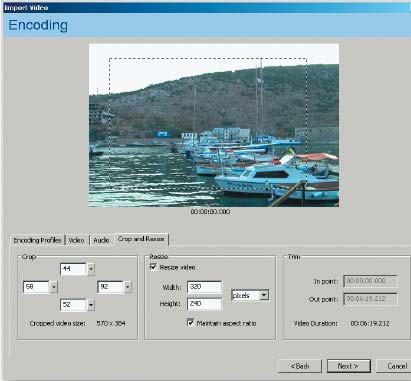Proceed with the Next > button
411x381 pixels.
tap(349, 366)
